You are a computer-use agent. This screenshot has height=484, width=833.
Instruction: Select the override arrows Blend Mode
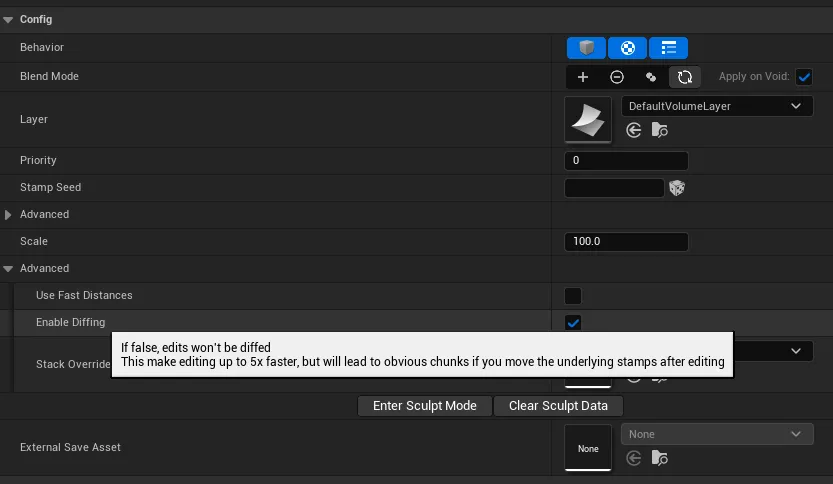(x=684, y=77)
